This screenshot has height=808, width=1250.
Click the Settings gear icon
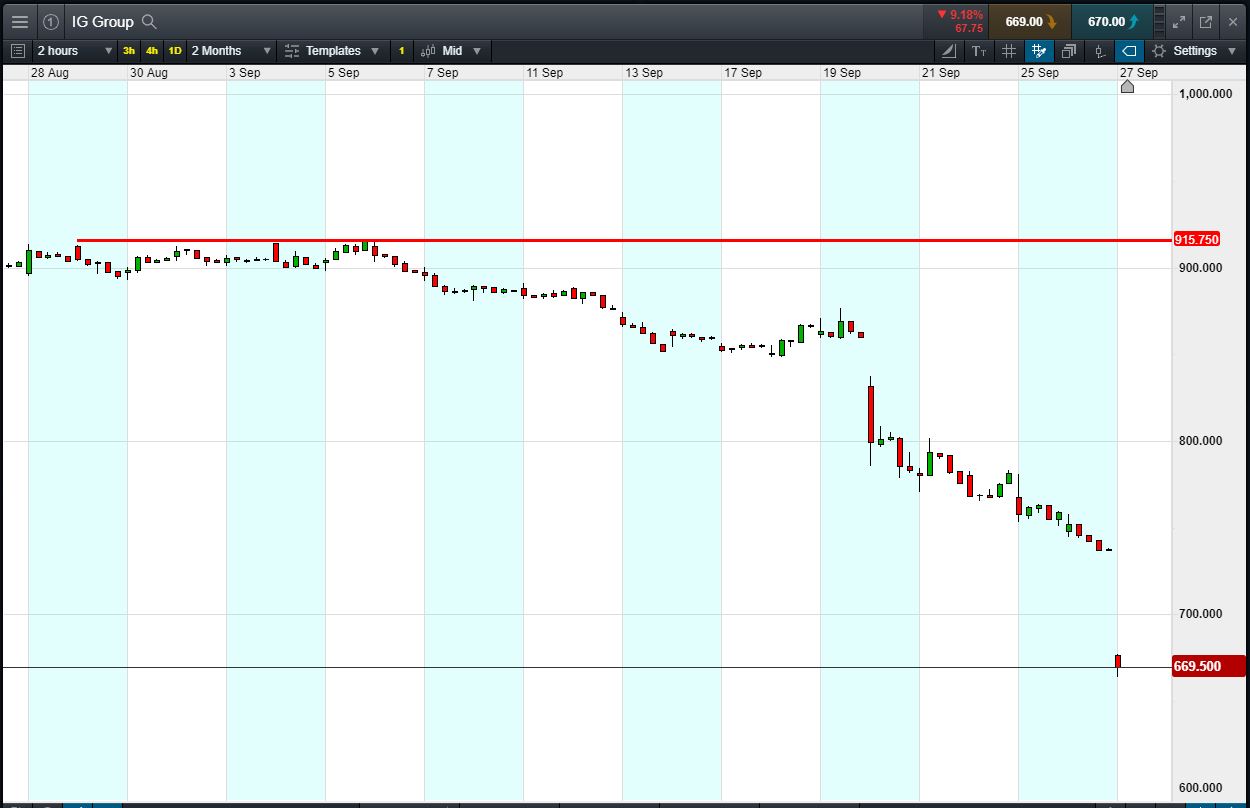1159,51
